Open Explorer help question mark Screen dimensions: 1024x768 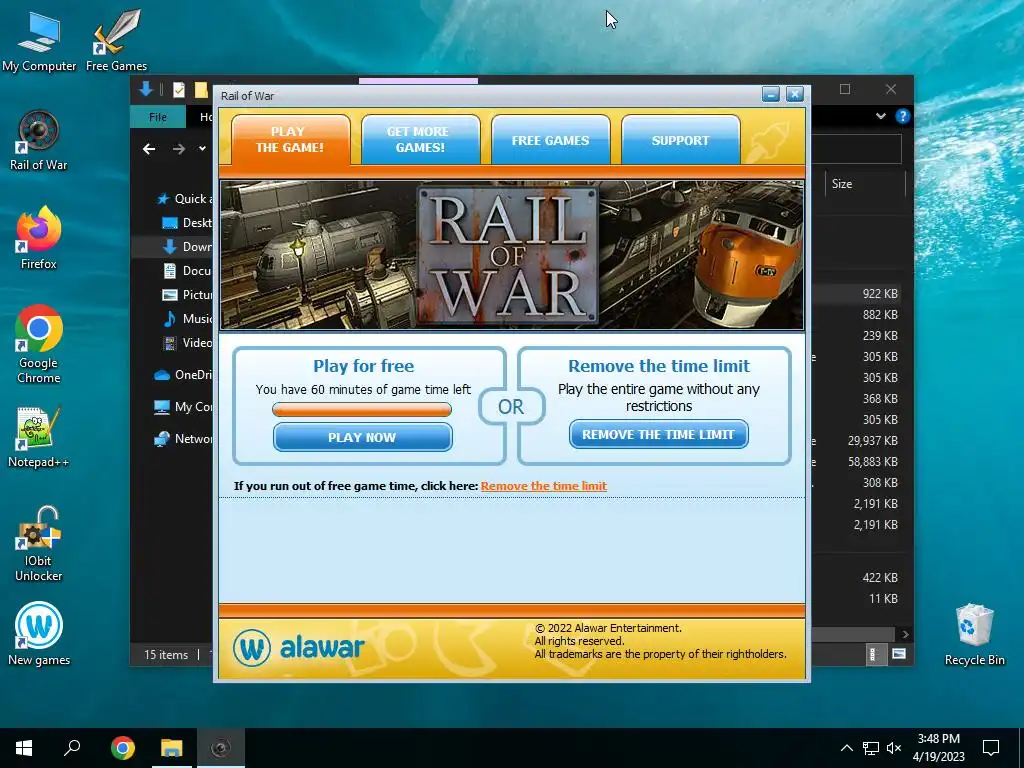(x=903, y=116)
